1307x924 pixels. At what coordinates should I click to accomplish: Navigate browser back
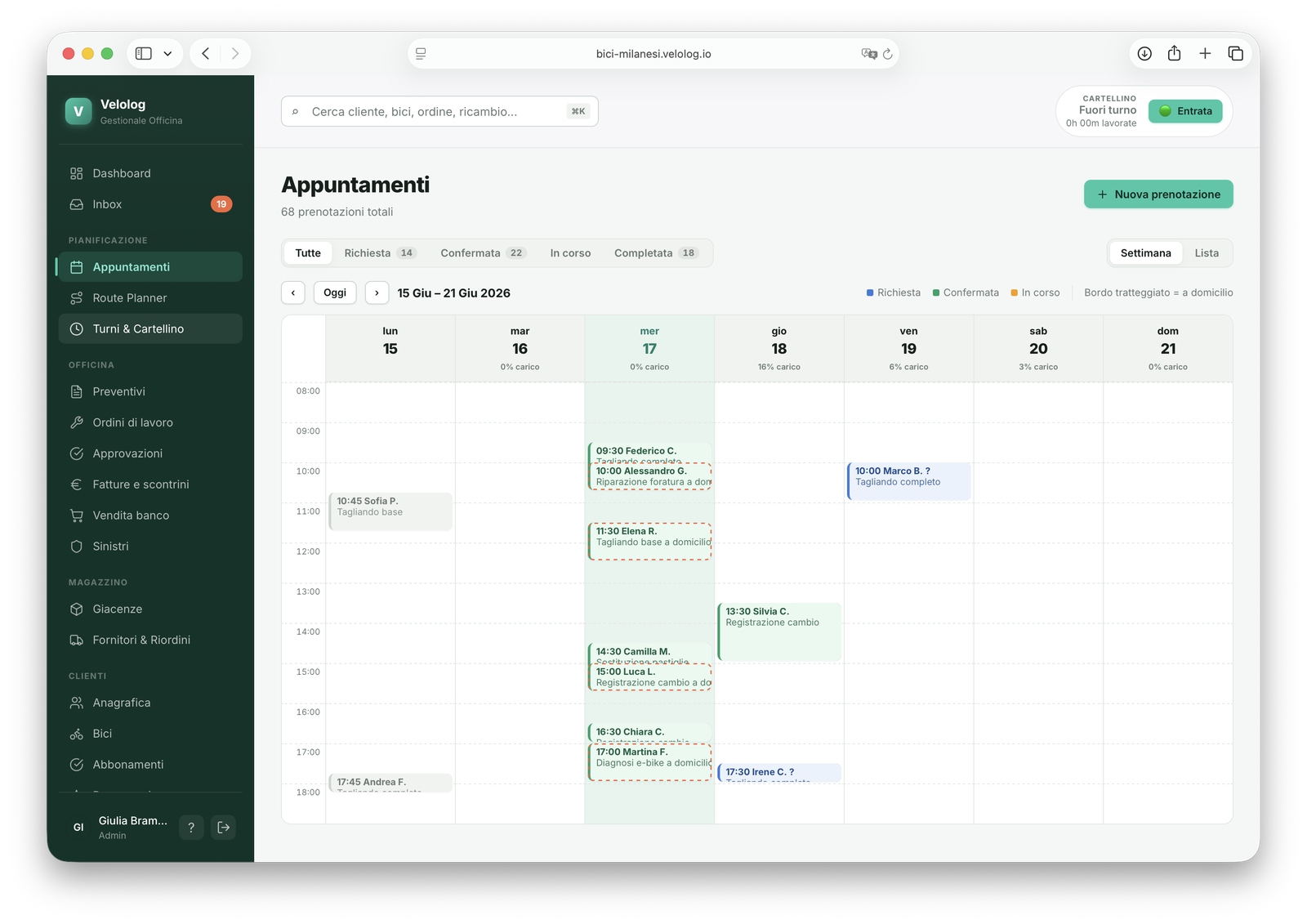[206, 54]
